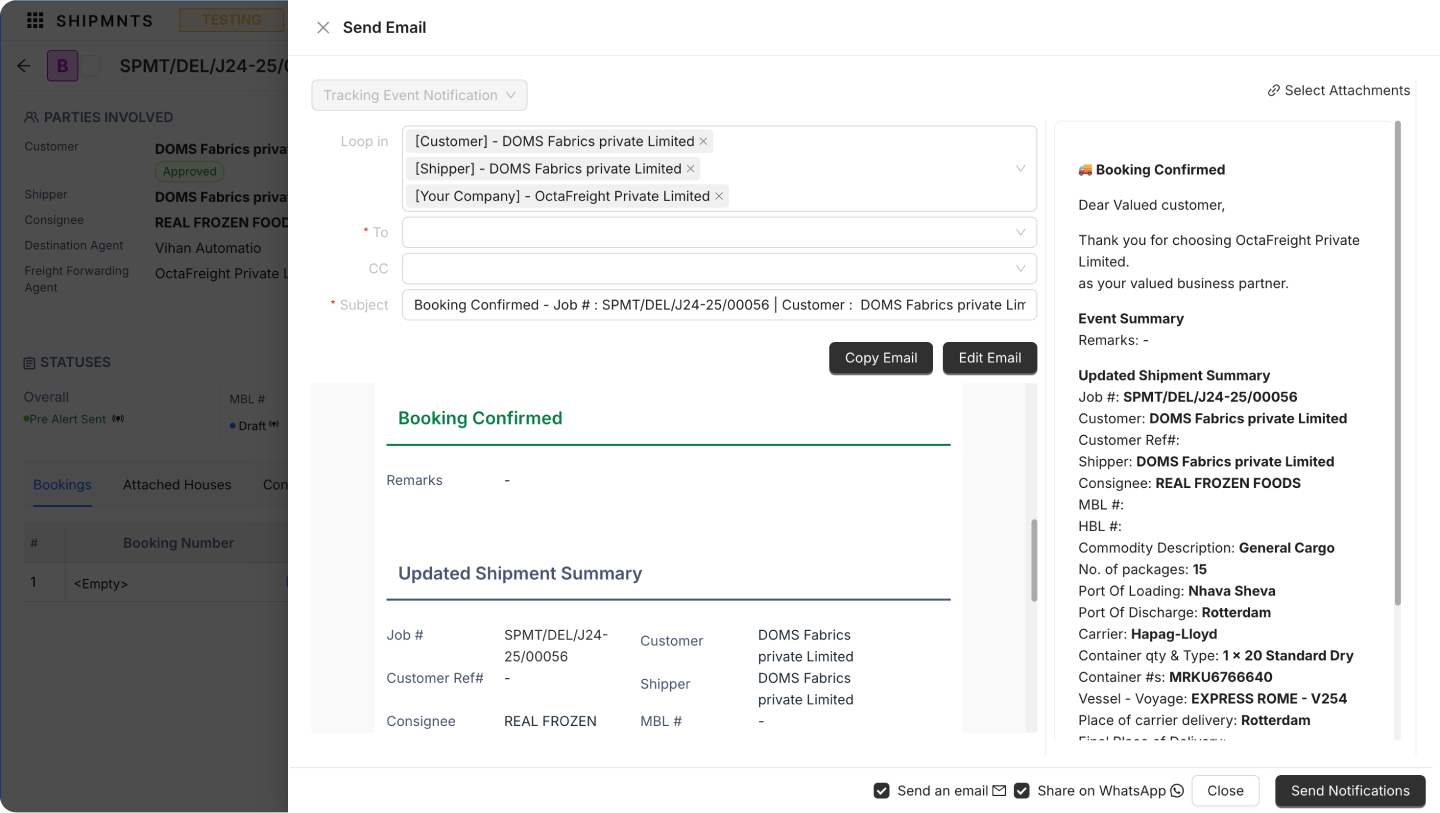Click the broadcast icon beside Pre Alert Sent
The height and width of the screenshot is (813, 1440).
pos(118,419)
